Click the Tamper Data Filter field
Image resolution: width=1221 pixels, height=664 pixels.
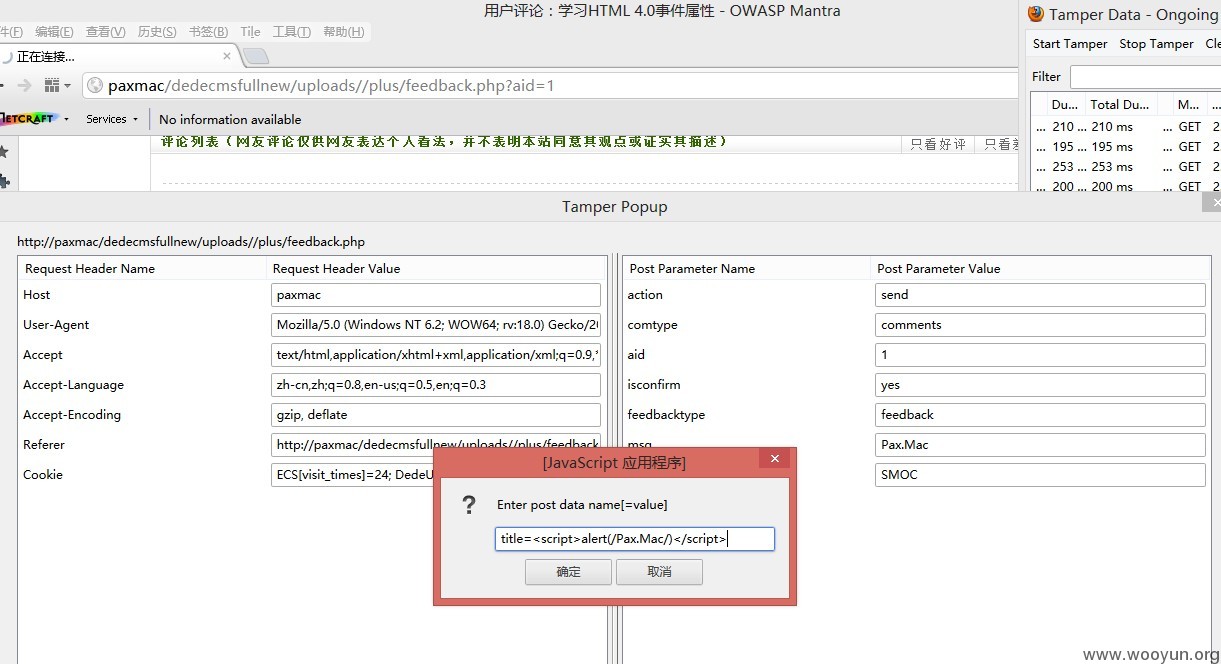tap(1145, 77)
